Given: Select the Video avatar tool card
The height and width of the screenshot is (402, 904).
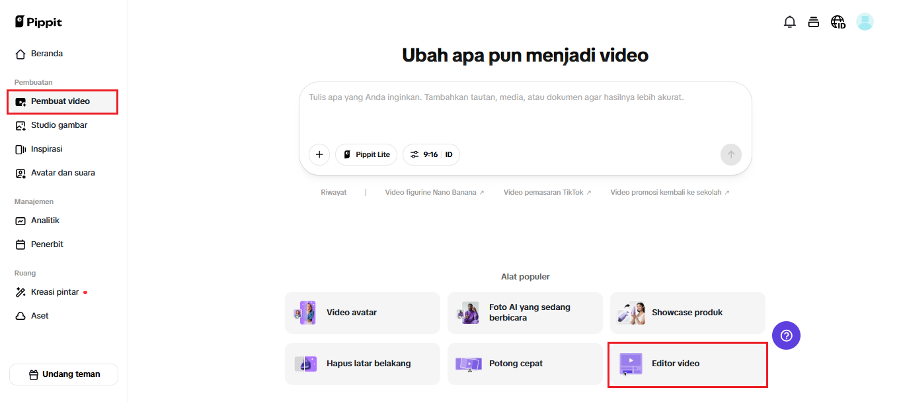Looking at the screenshot, I should point(362,312).
